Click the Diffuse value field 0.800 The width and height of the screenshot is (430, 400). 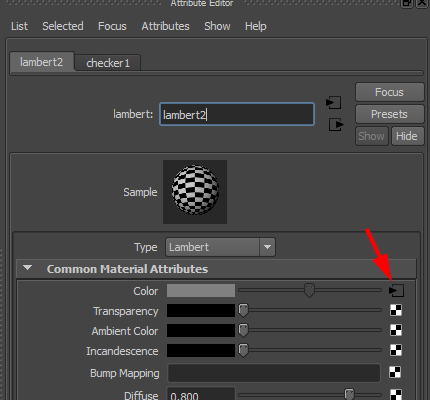click(x=201, y=395)
